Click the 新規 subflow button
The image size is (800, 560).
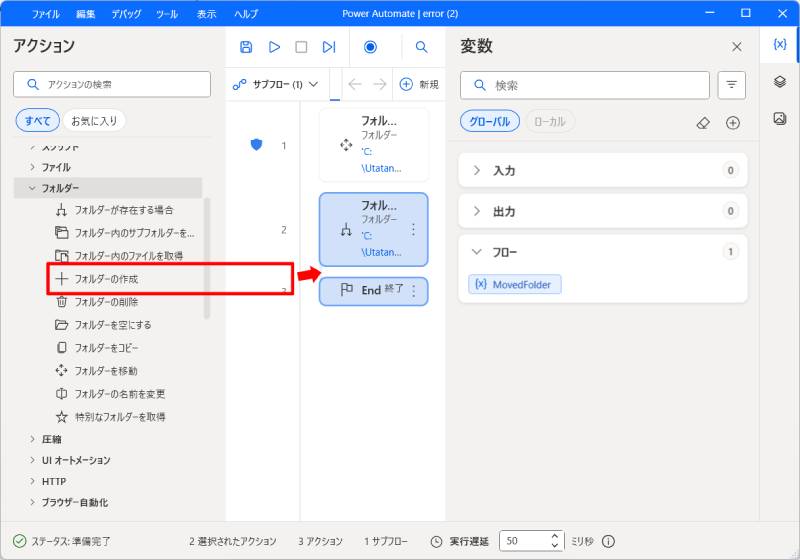[419, 84]
